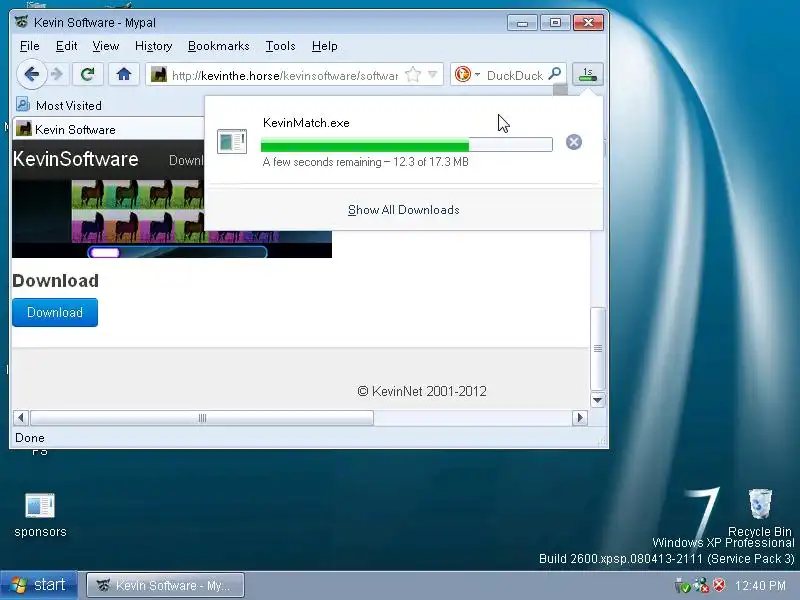
Task: Open the URL history dropdown arrow
Action: (433, 75)
